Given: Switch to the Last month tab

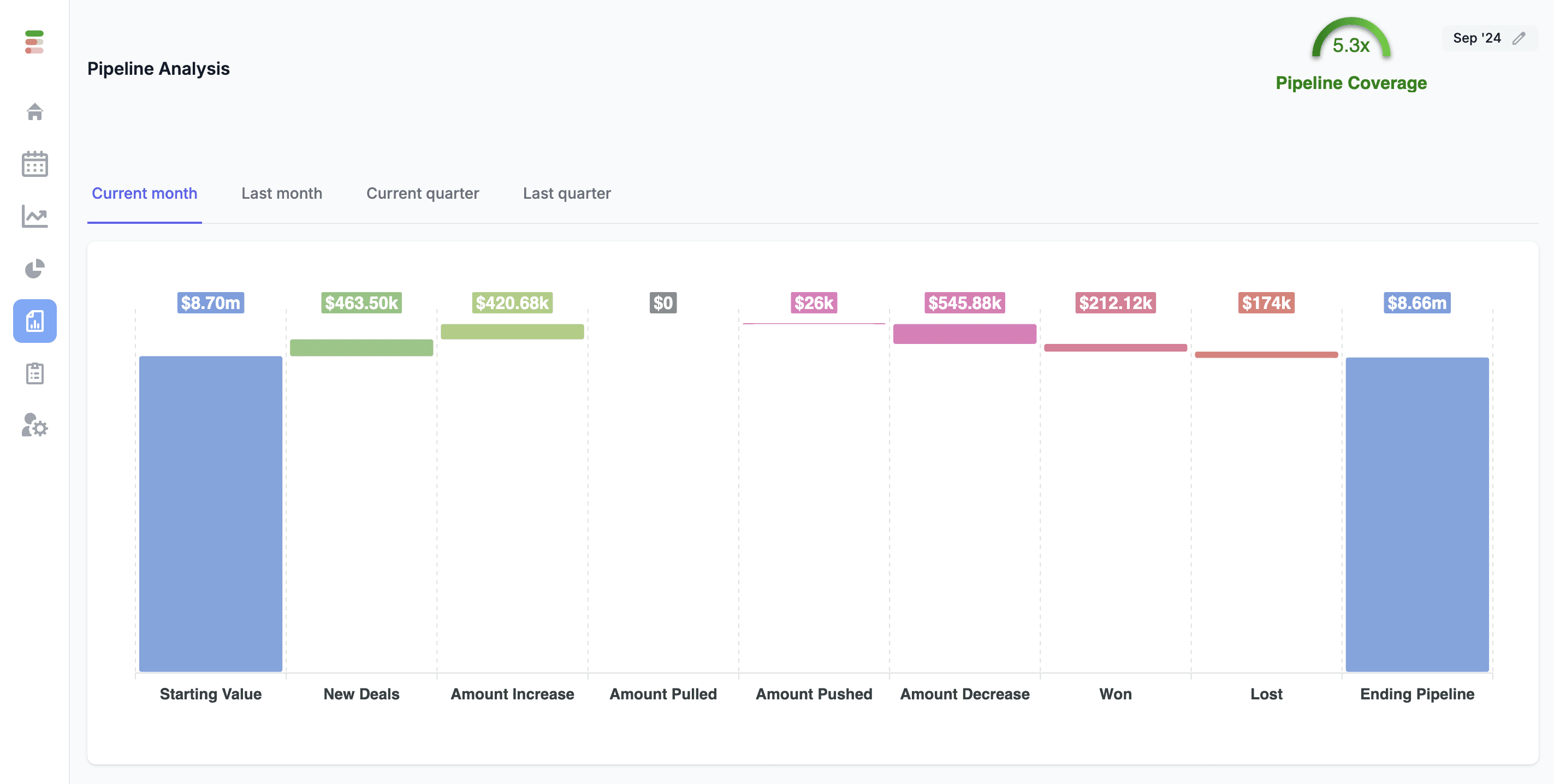Looking at the screenshot, I should tap(281, 192).
